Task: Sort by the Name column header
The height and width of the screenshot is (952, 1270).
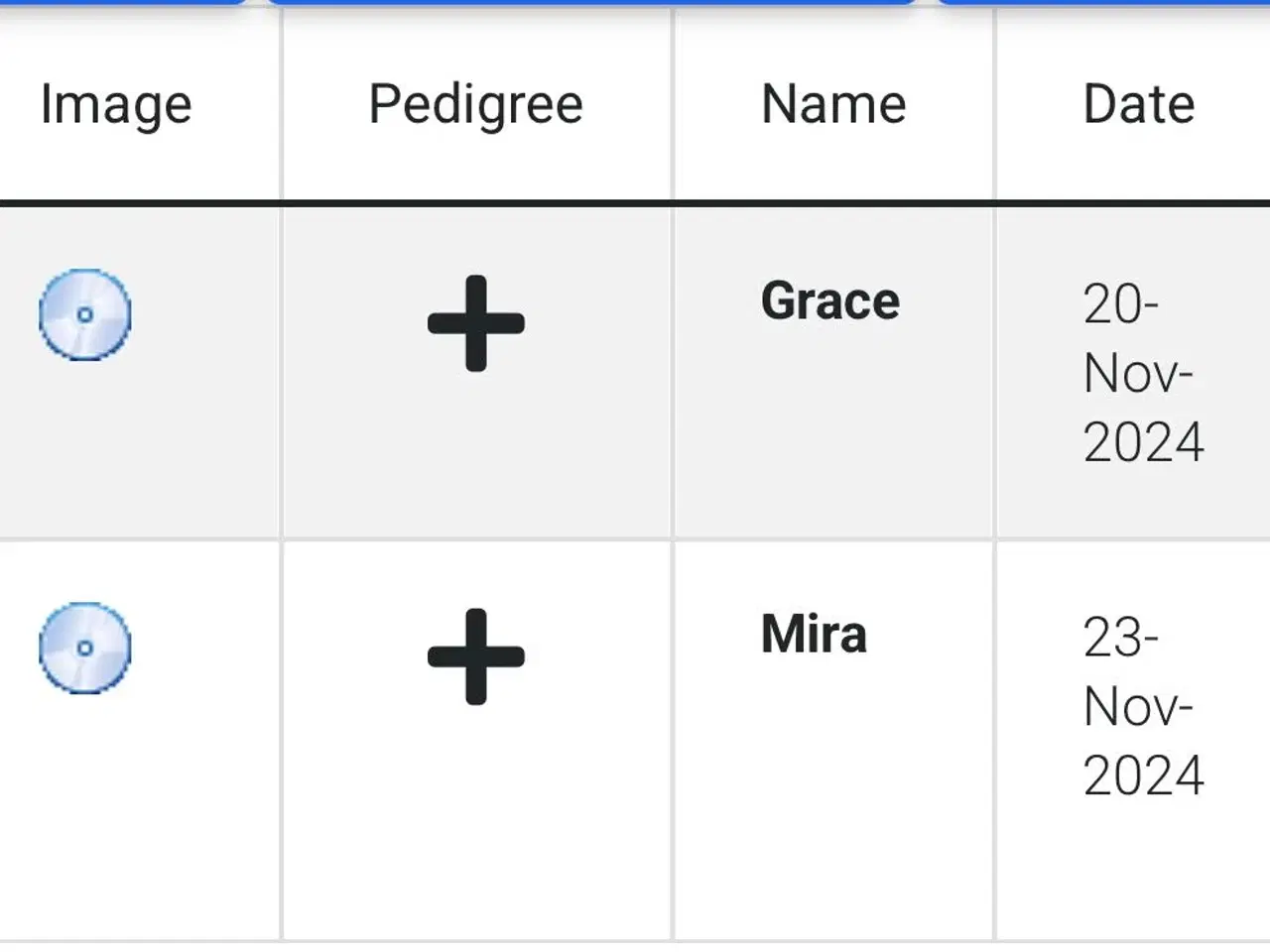Action: tap(833, 104)
